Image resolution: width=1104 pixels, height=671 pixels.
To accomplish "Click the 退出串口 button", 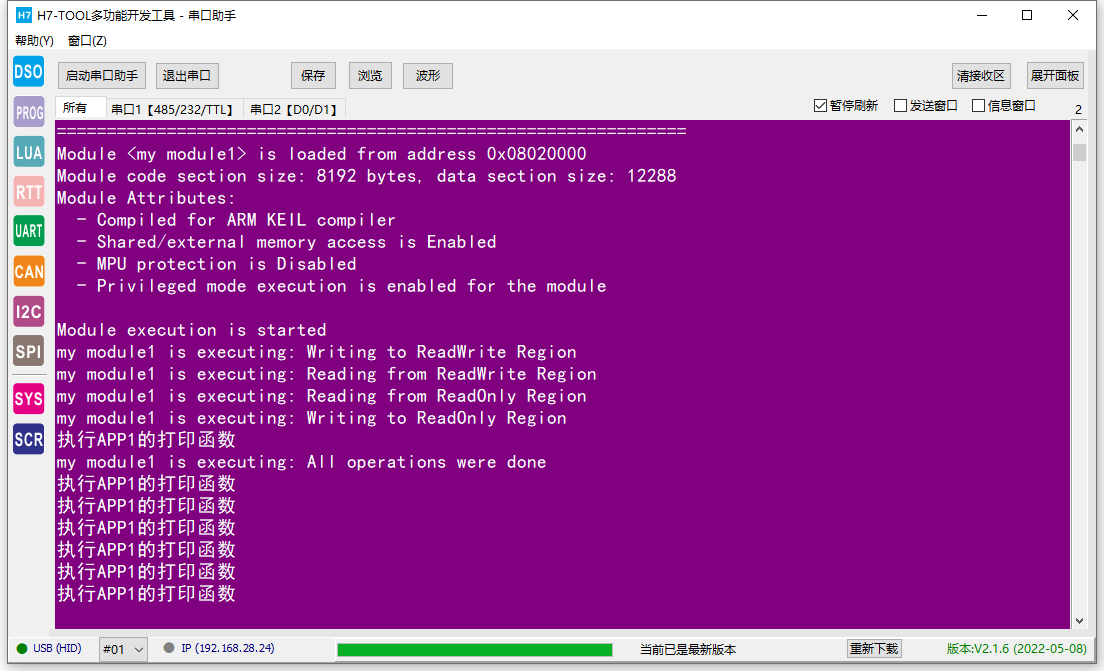I will (x=187, y=75).
